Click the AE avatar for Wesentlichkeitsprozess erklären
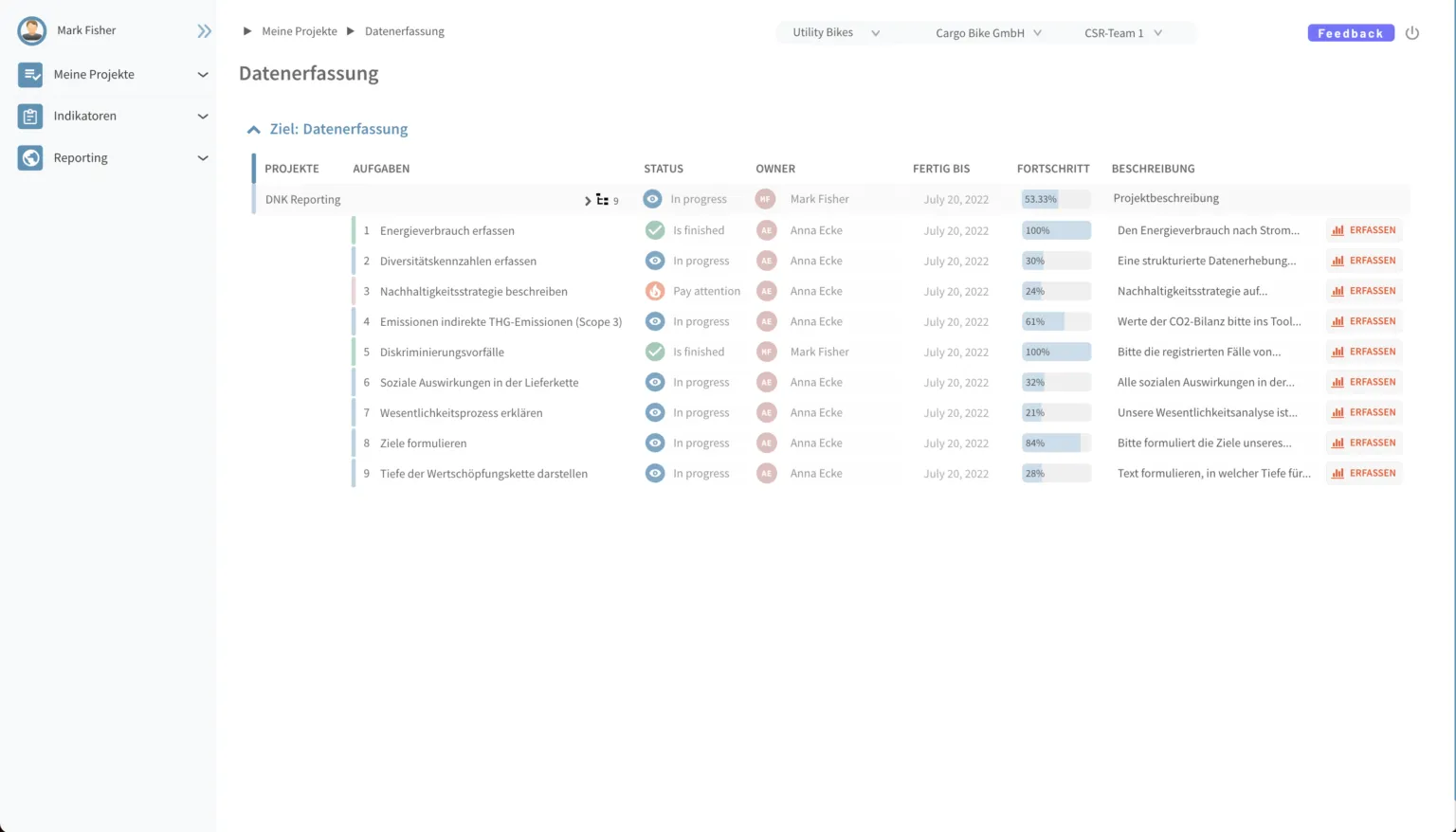Viewport: 1456px width, 832px height. click(x=767, y=412)
